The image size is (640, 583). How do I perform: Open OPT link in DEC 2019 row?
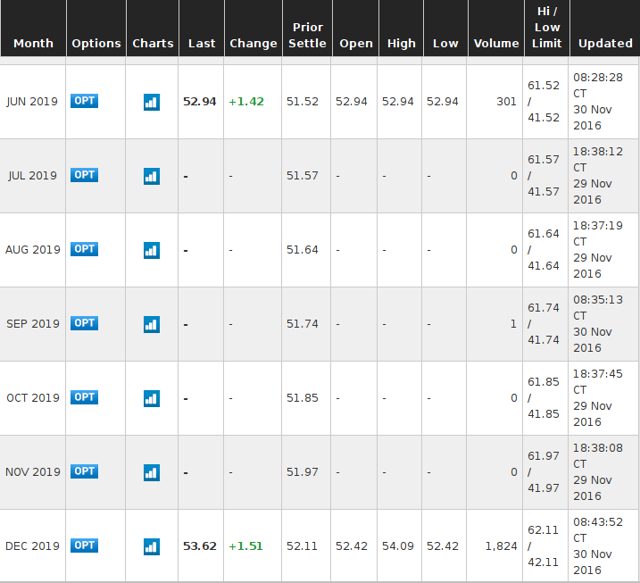[x=84, y=545]
